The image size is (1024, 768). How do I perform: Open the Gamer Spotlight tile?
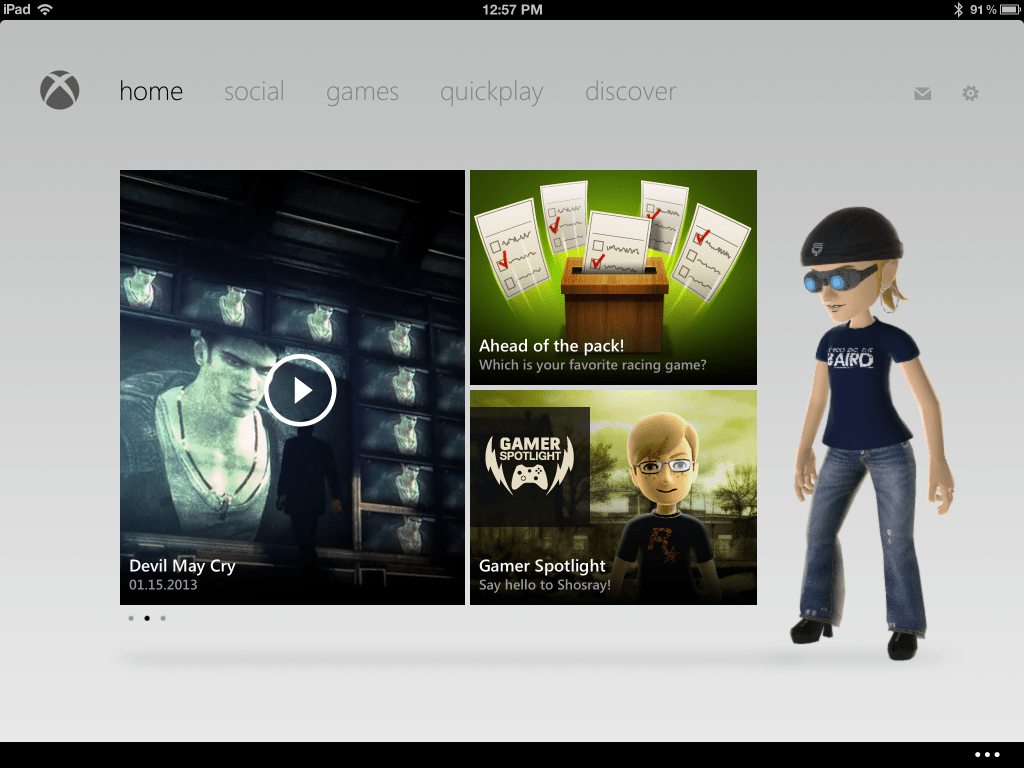click(613, 498)
